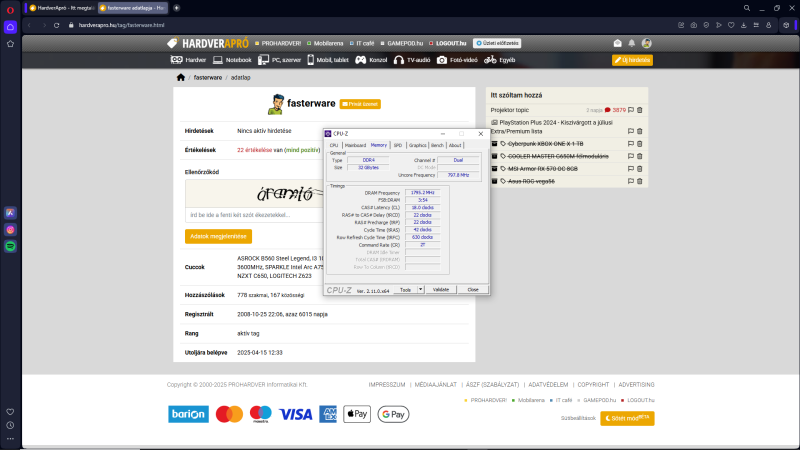Click flag icon for Projektor topic

click(631, 110)
